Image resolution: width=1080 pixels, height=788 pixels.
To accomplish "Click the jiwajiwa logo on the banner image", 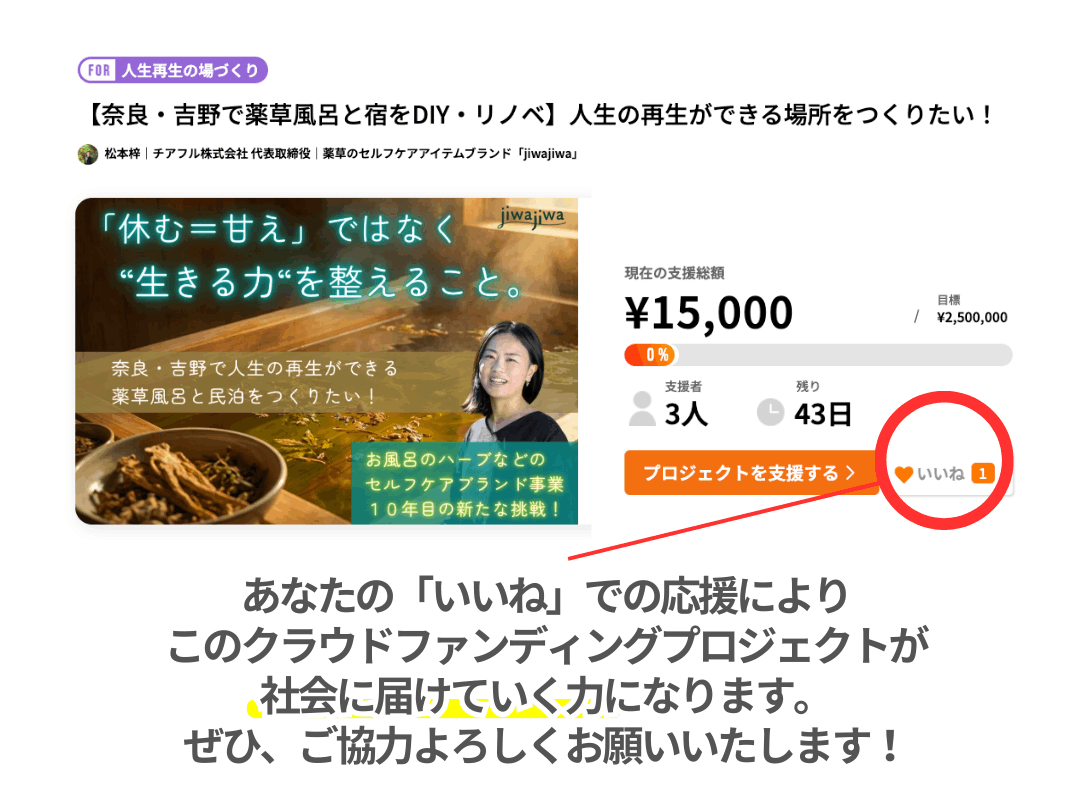I will point(532,218).
